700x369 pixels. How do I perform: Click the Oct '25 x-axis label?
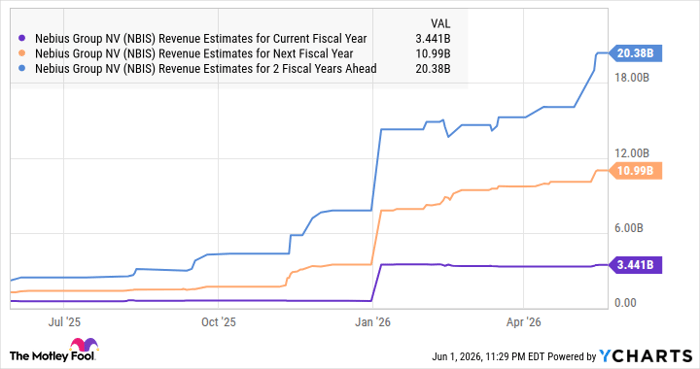[x=218, y=322]
